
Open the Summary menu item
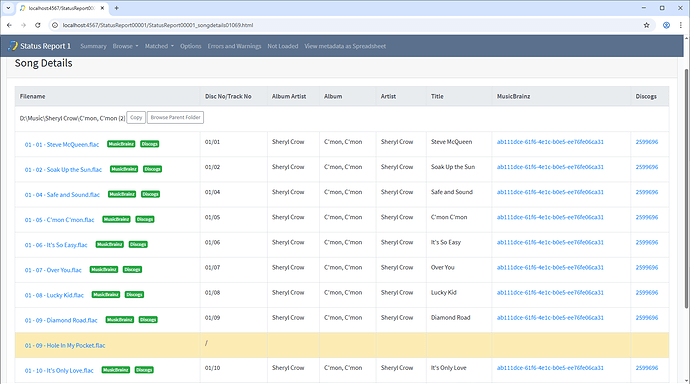93,46
